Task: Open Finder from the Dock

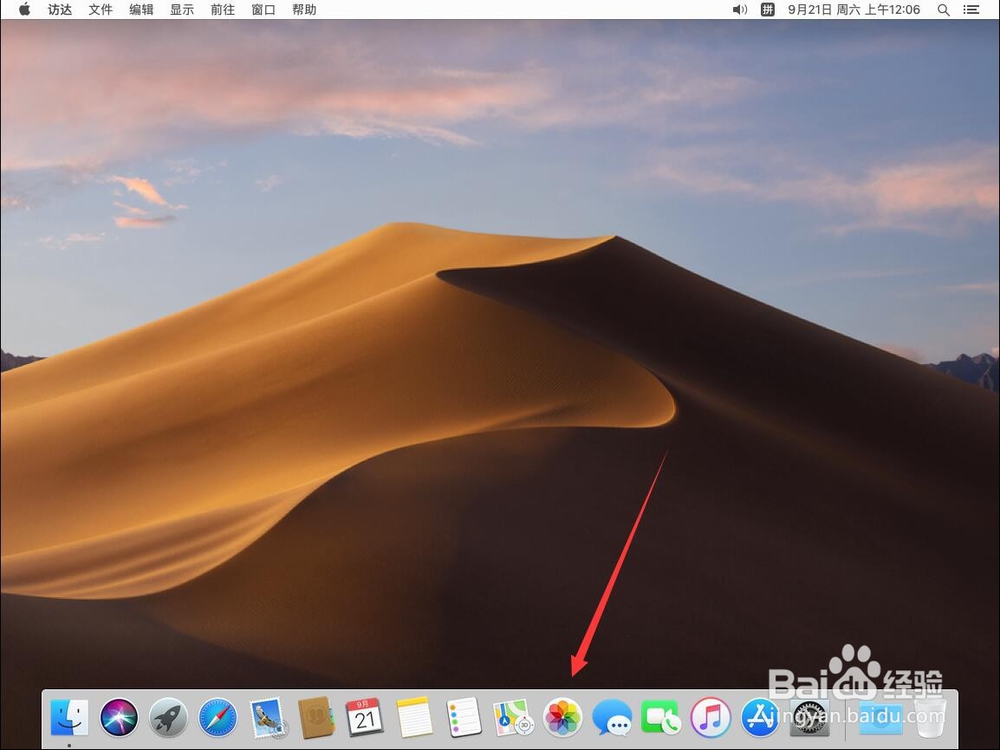Action: click(x=70, y=717)
